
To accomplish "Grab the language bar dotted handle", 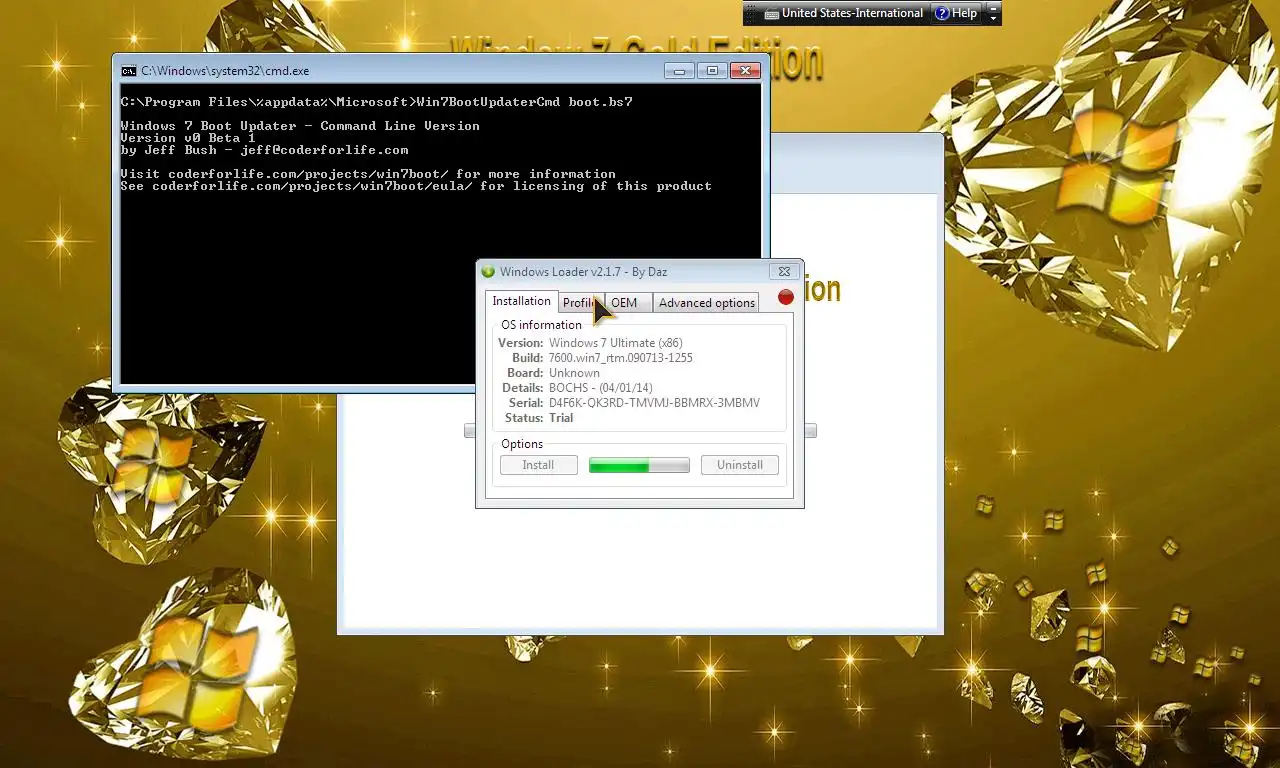I will 752,13.
